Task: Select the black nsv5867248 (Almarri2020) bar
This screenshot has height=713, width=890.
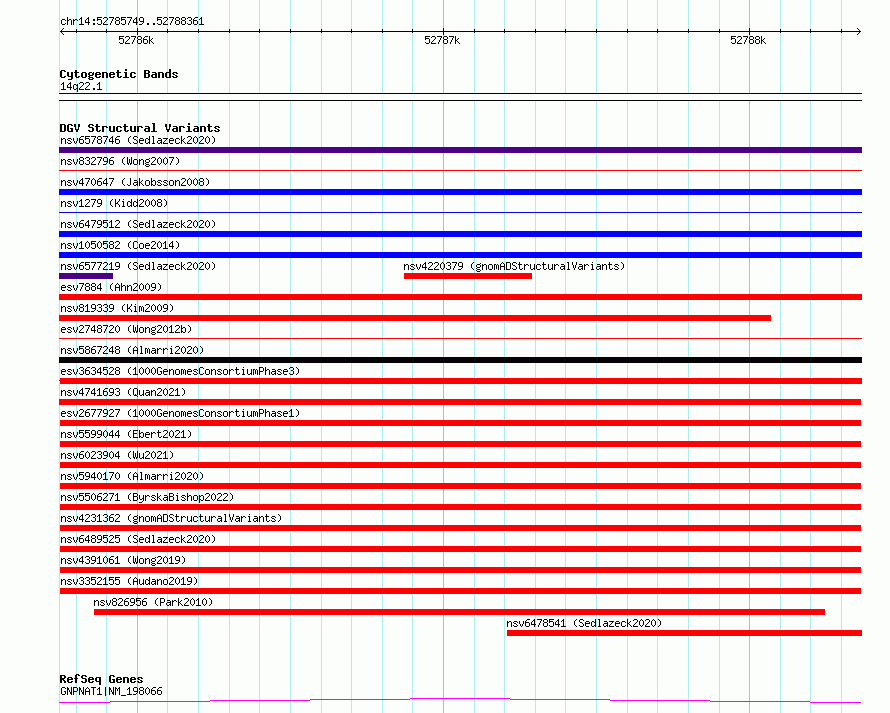Action: [460, 360]
